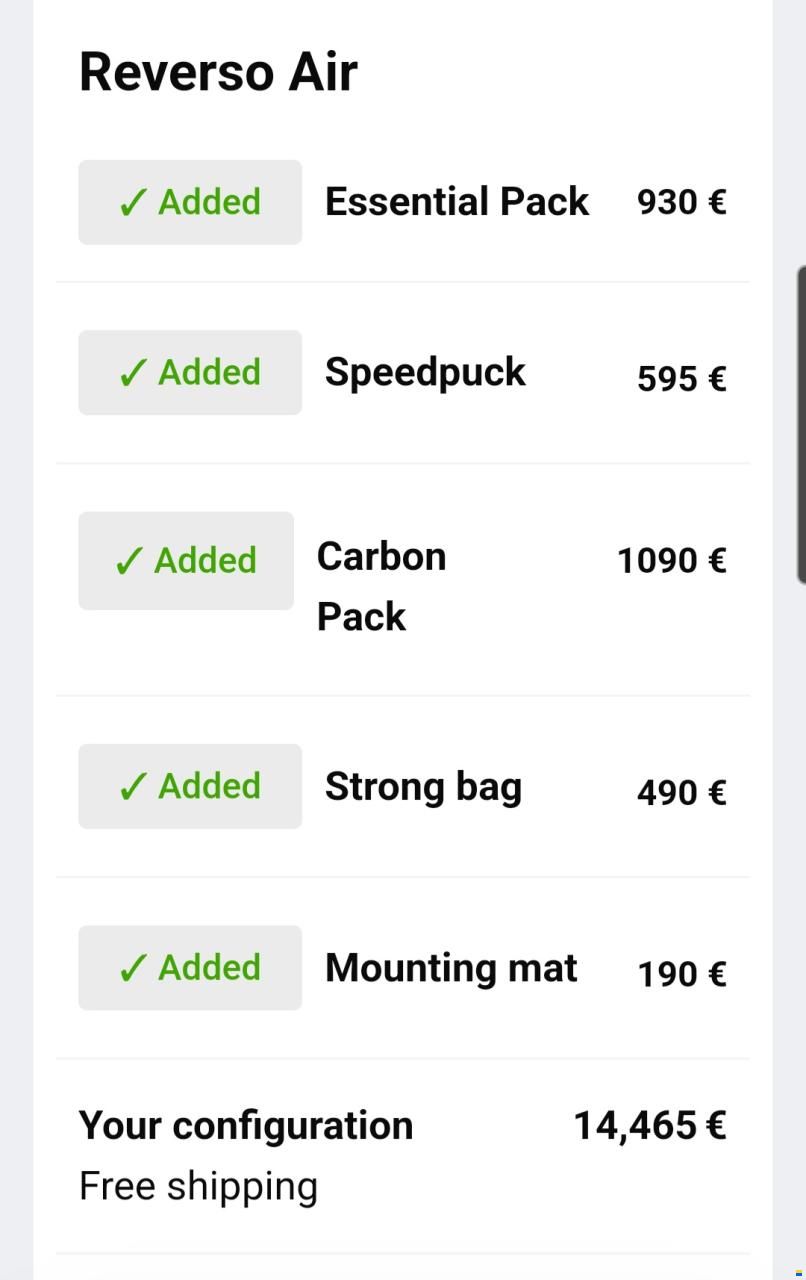
Task: Remove the Mounting mat with its Added button
Action: (x=190, y=967)
